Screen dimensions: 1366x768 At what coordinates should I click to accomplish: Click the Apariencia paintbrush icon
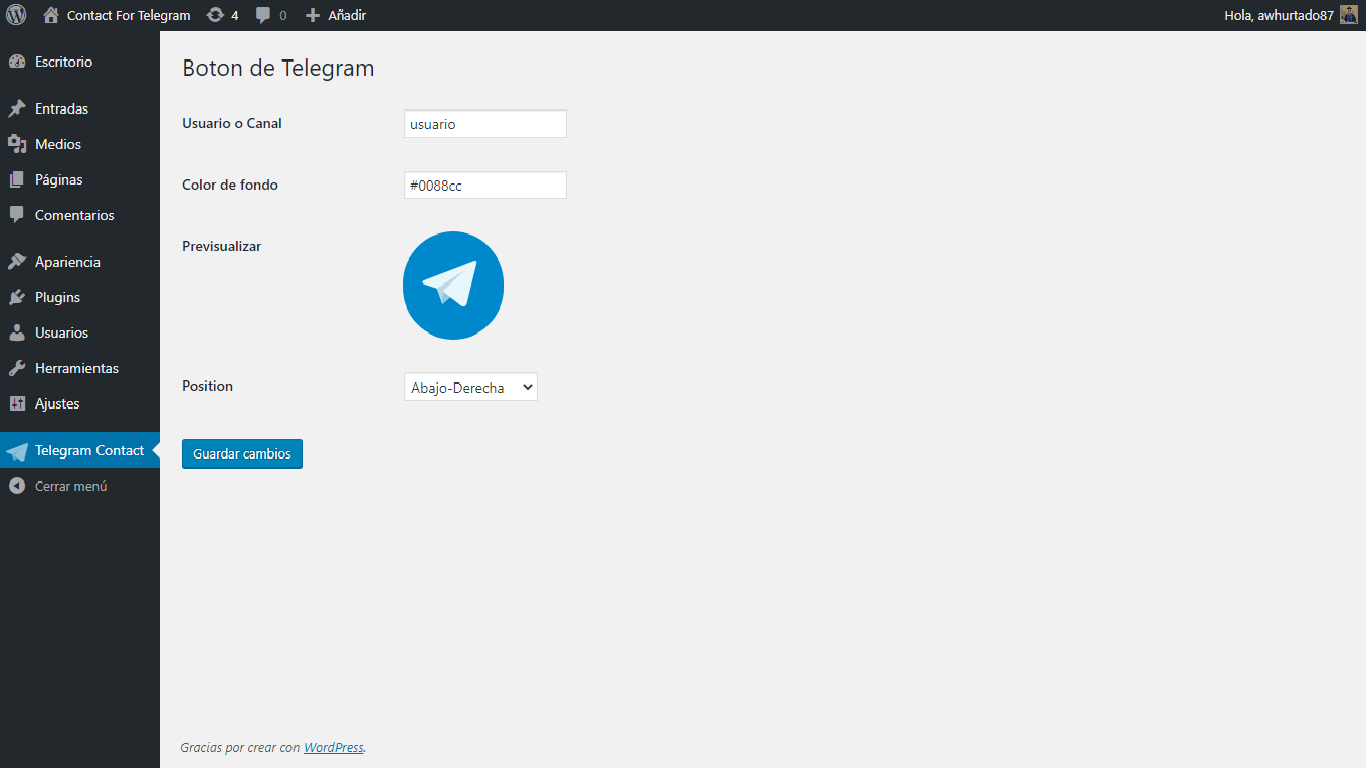(x=17, y=262)
